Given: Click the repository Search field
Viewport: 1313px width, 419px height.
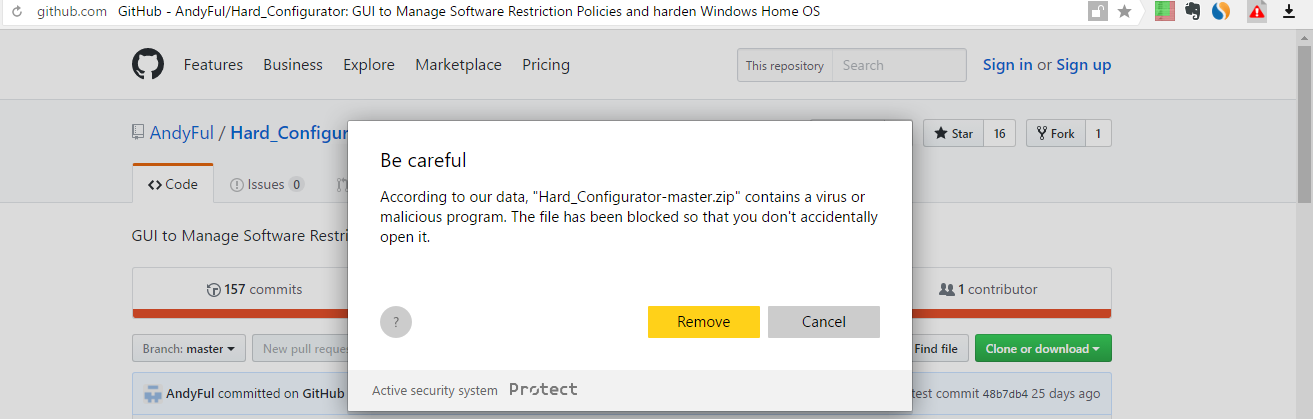Looking at the screenshot, I should click(x=899, y=65).
